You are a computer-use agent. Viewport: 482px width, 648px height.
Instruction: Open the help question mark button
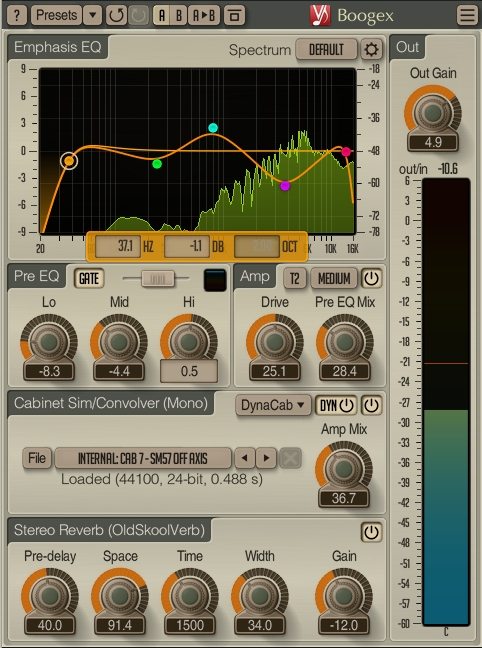click(x=17, y=16)
